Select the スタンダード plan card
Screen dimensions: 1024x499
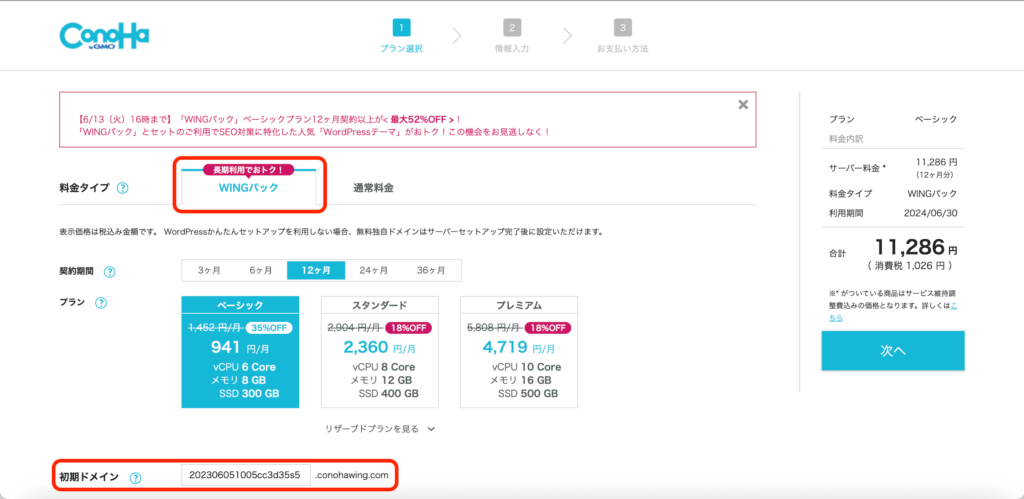[379, 352]
